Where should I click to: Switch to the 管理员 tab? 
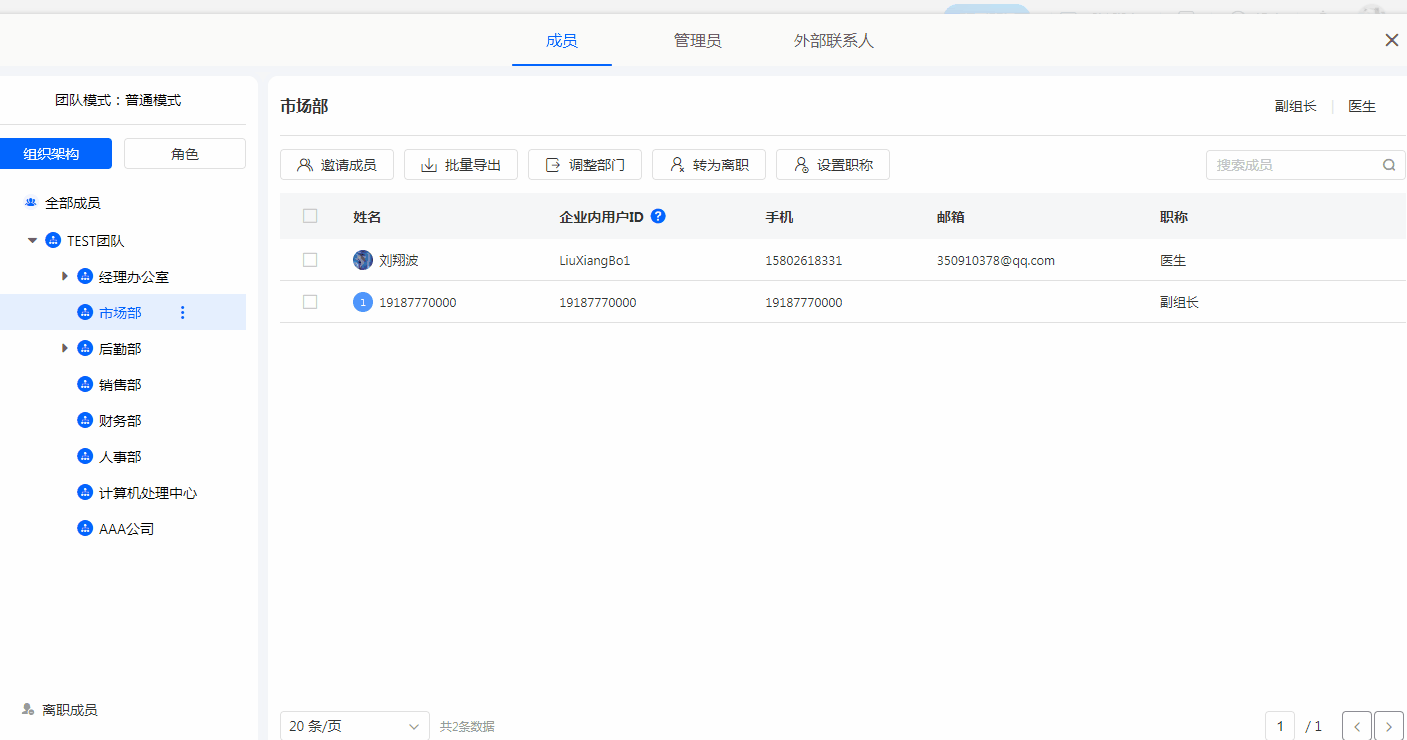(697, 41)
